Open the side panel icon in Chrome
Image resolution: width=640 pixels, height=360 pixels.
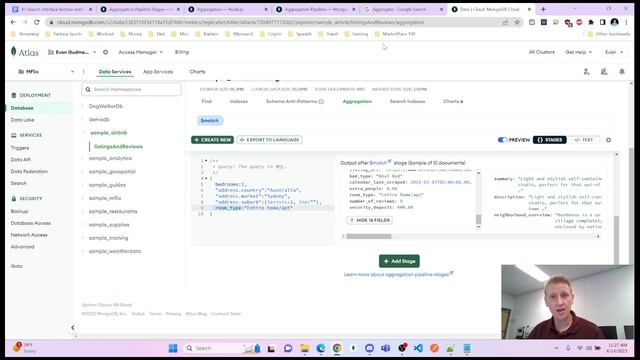[x=602, y=22]
